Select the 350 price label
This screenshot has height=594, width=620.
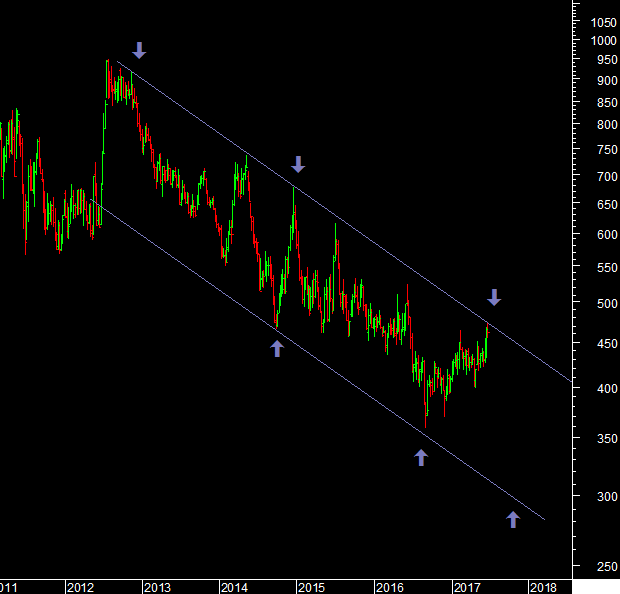(x=607, y=439)
